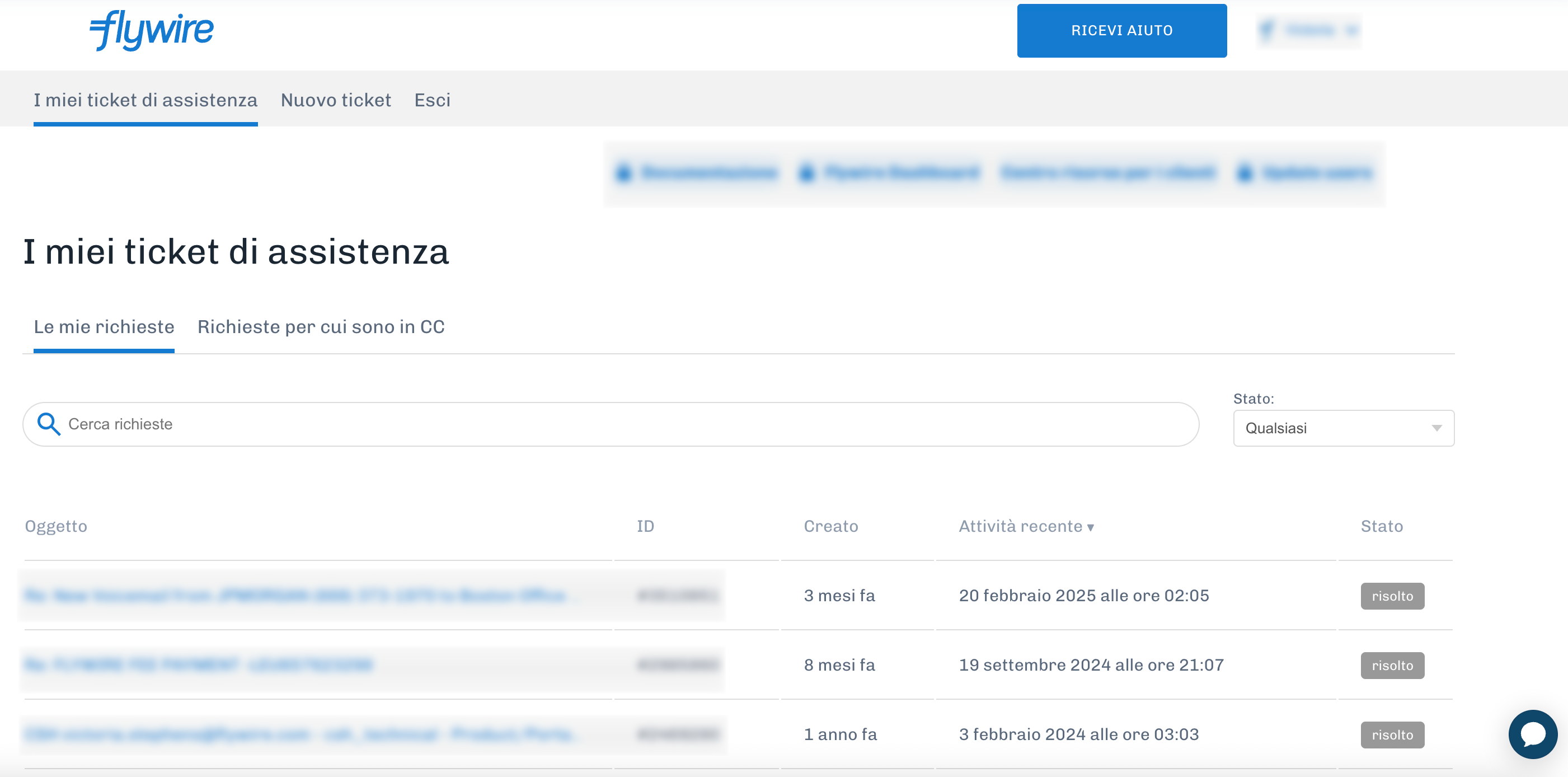Go to I miei ticket di assistenza tab

click(145, 100)
